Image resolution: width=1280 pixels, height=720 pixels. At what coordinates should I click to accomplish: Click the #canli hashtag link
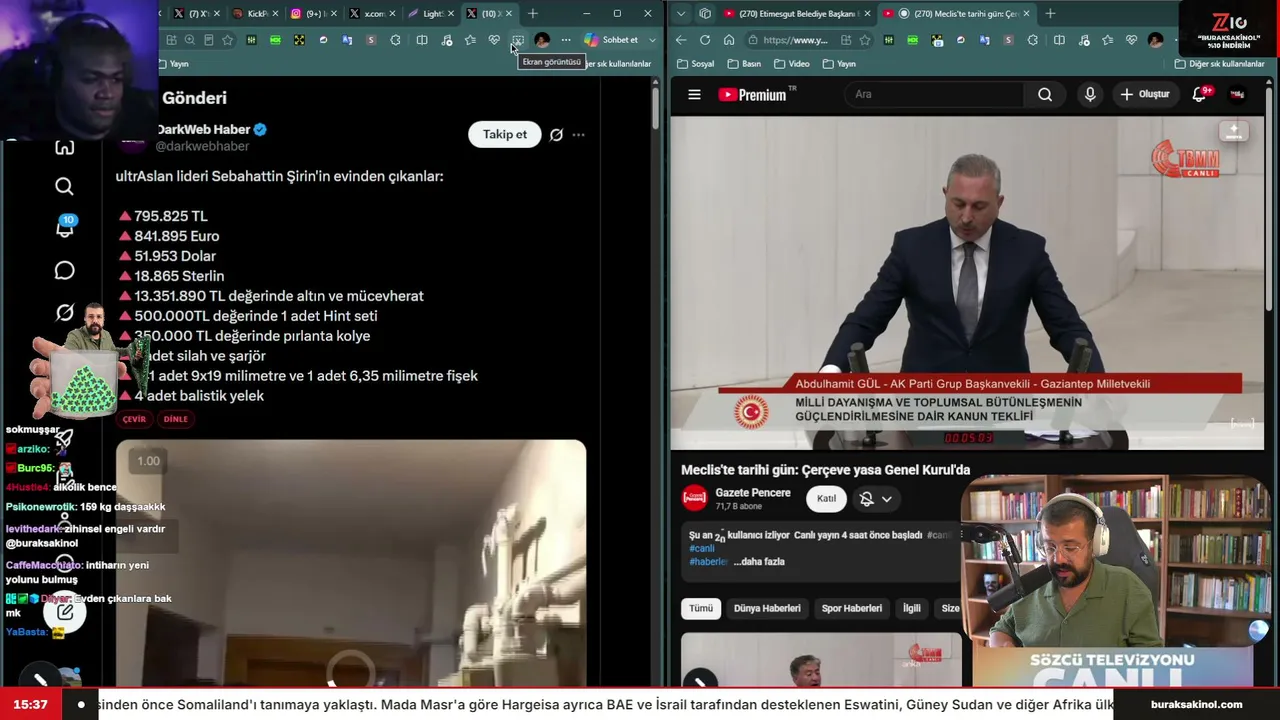[x=702, y=549]
